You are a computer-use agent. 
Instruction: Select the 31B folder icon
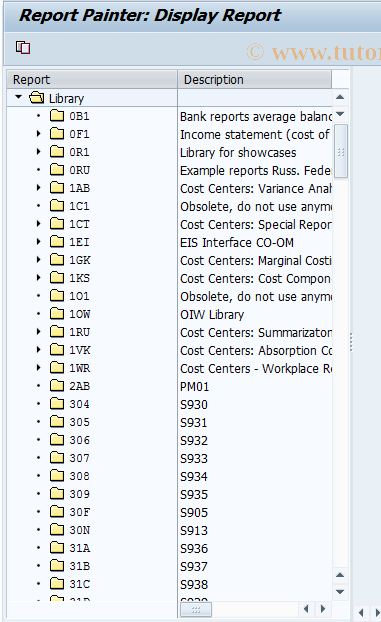coord(57,566)
